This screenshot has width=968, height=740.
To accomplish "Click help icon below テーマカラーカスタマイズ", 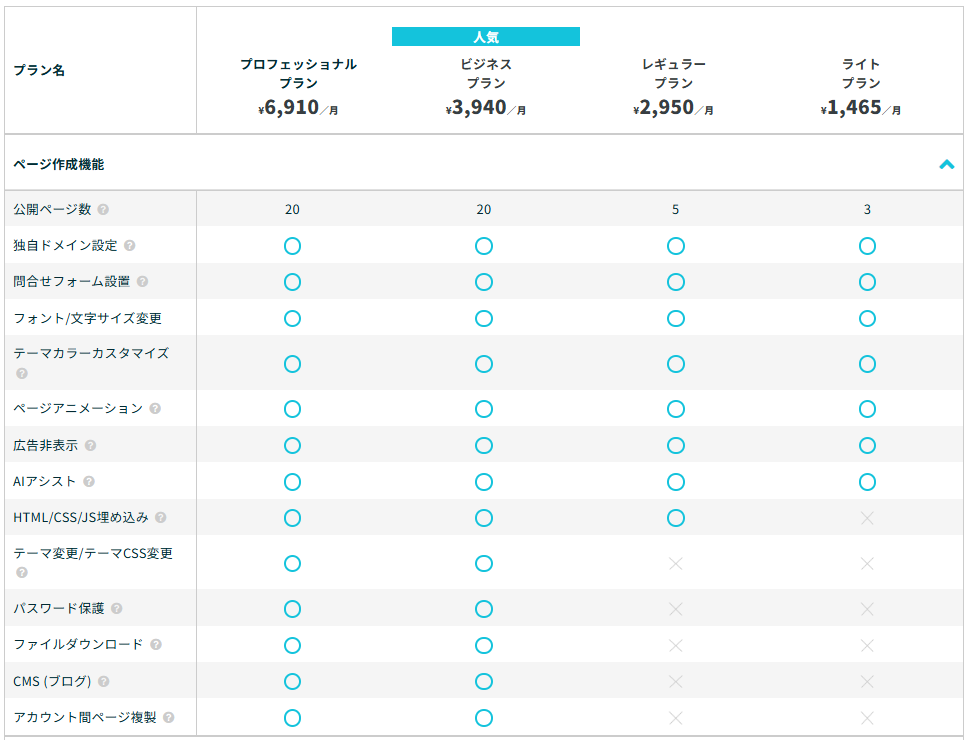I will tap(22, 374).
